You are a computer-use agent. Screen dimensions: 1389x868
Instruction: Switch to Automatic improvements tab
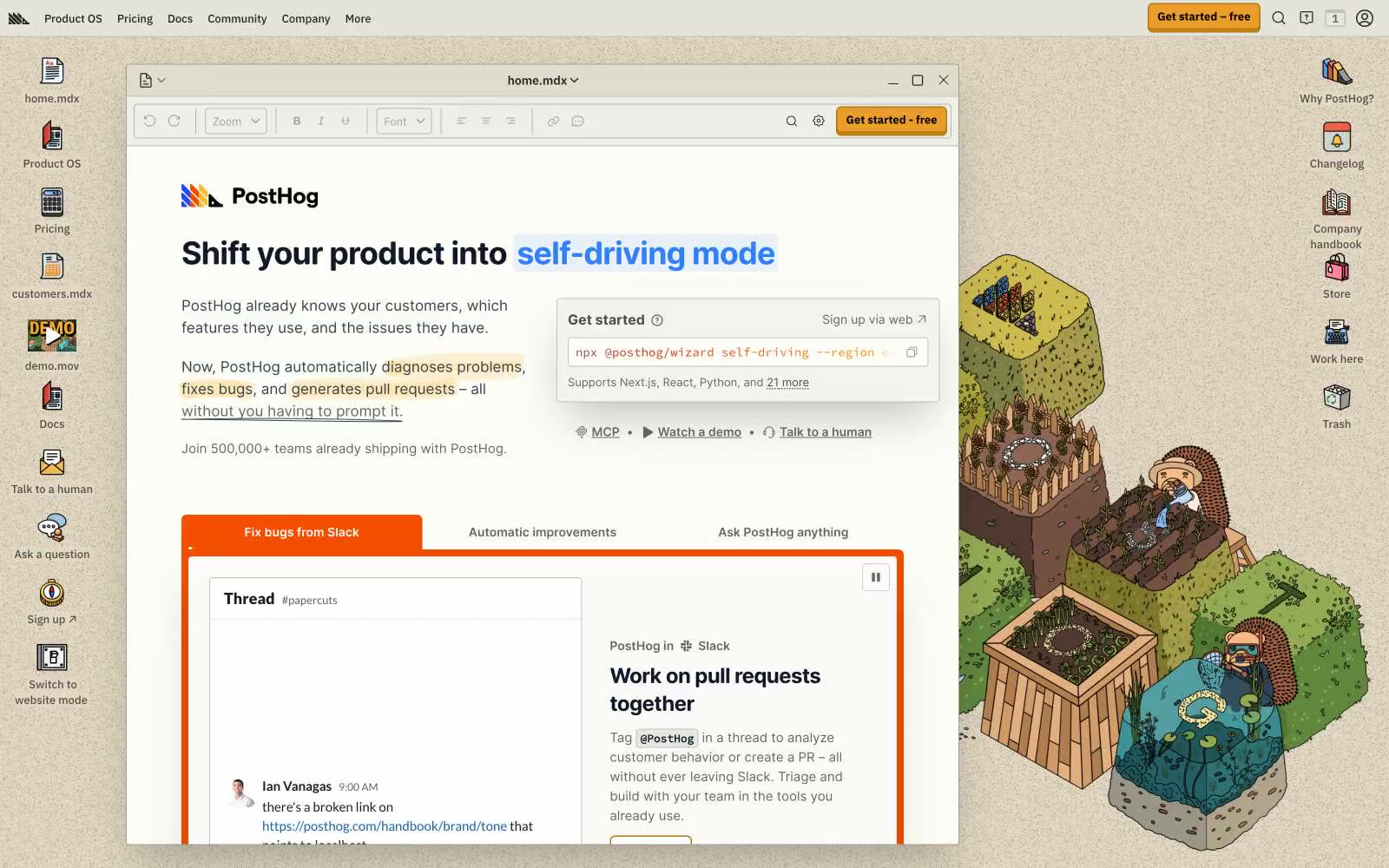tap(543, 532)
